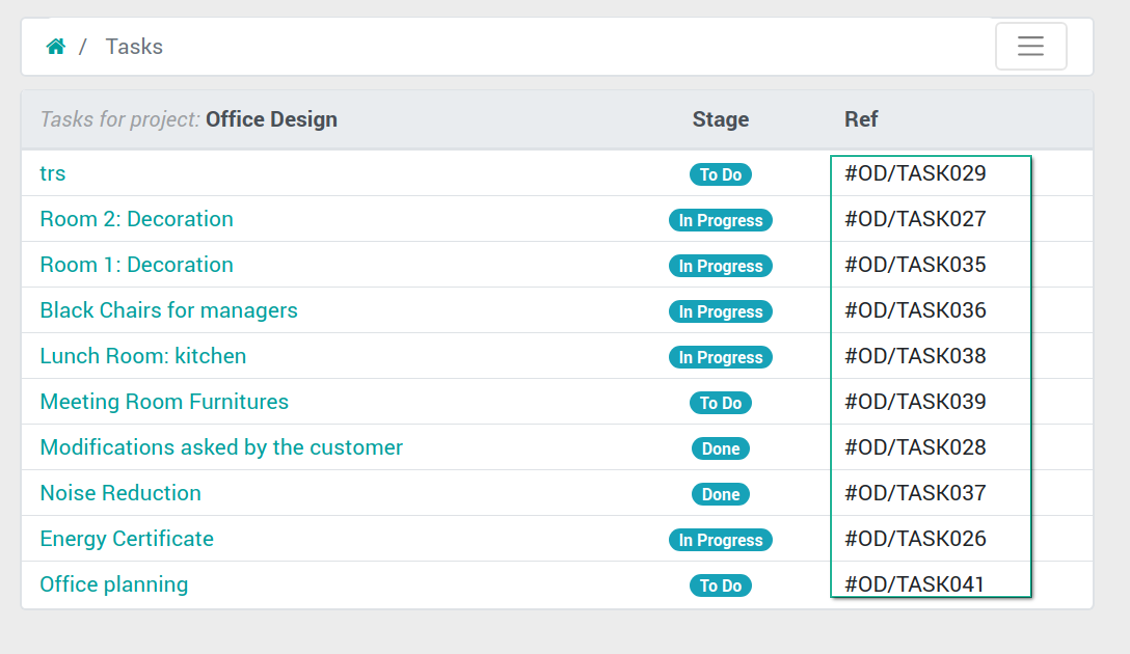Open Lunch Room: kitchen task
1130x654 pixels.
(x=143, y=356)
